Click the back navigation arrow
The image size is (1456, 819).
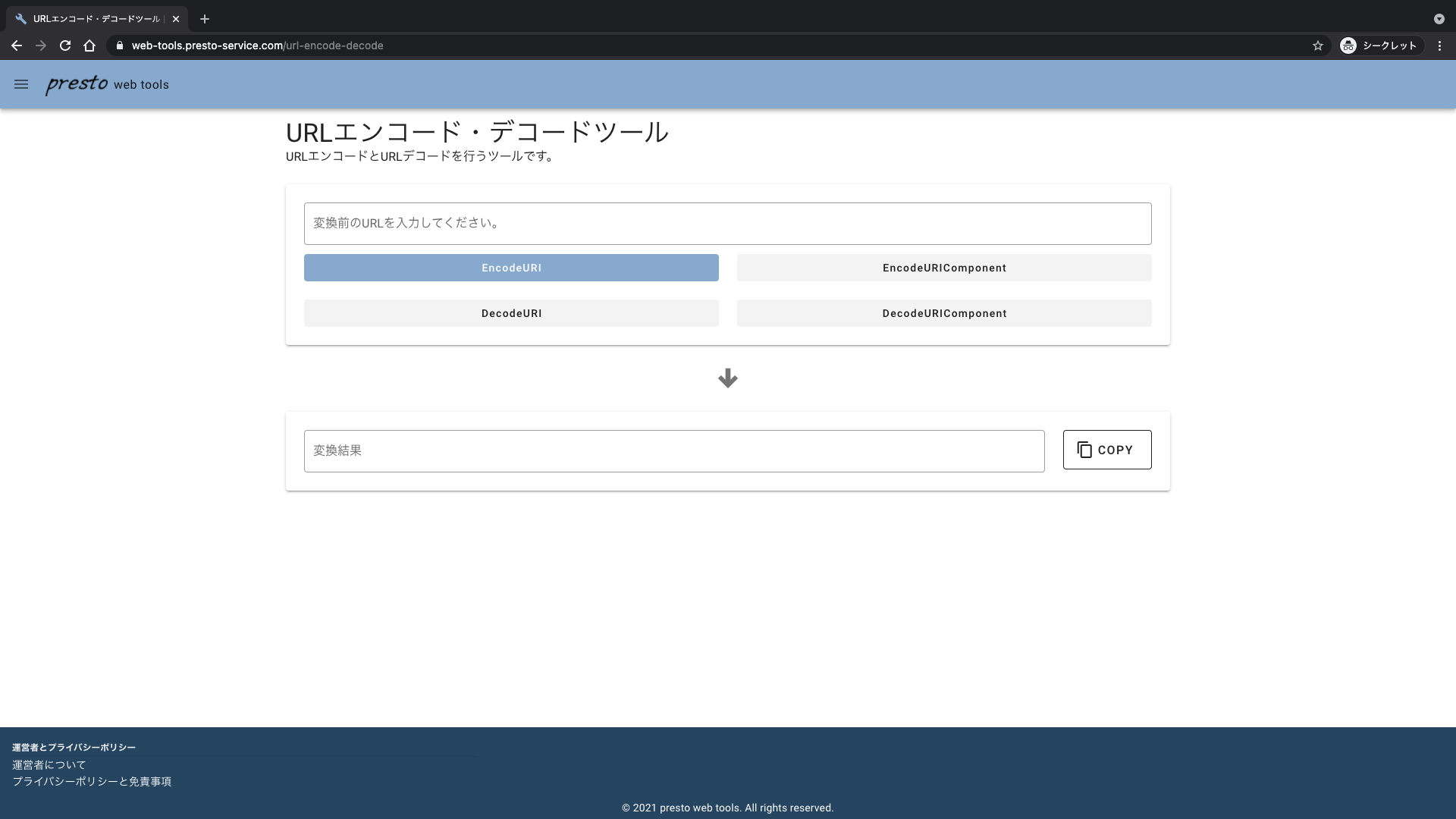(17, 45)
